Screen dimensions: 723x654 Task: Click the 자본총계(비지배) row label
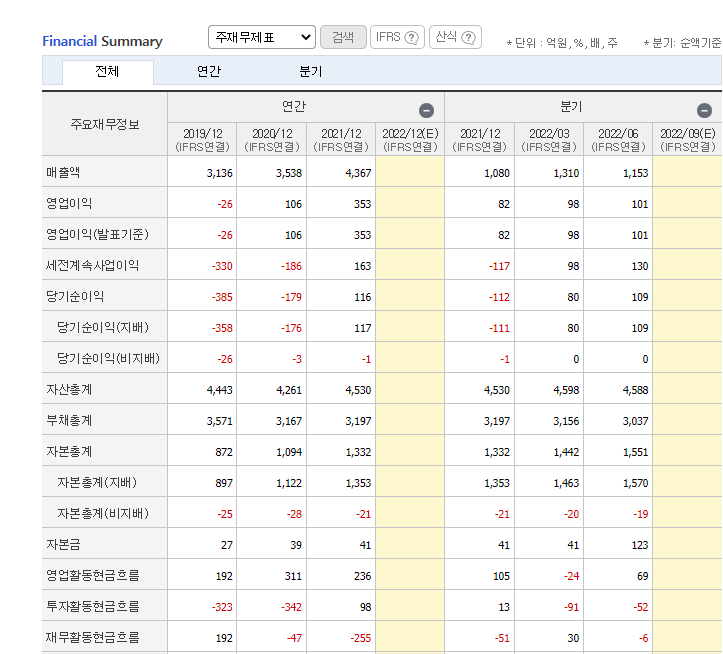(x=103, y=513)
